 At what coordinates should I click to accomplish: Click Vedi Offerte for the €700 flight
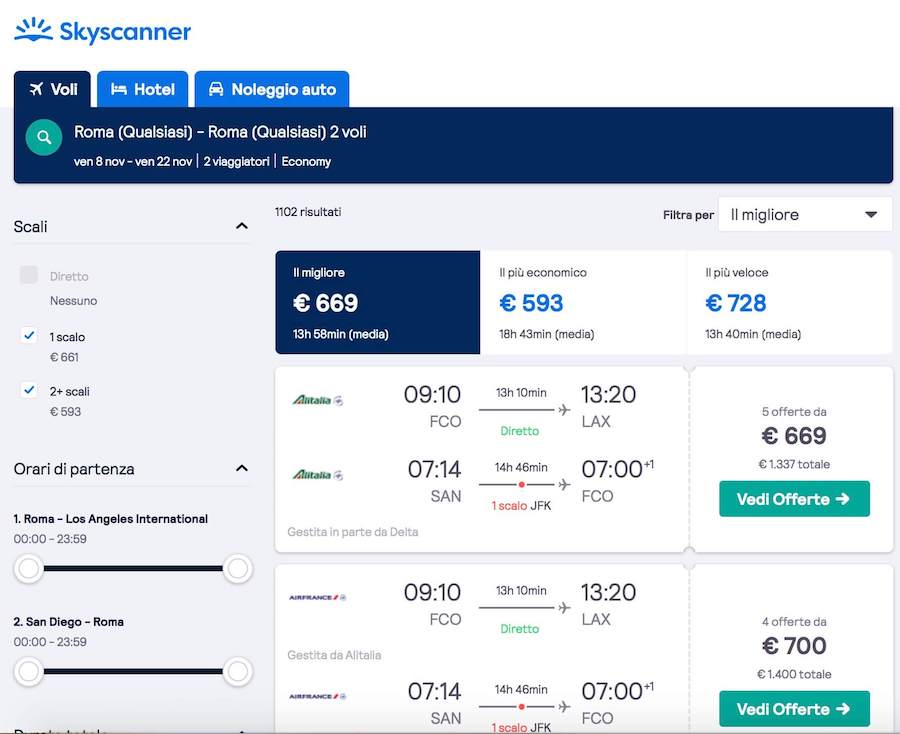[x=794, y=709]
